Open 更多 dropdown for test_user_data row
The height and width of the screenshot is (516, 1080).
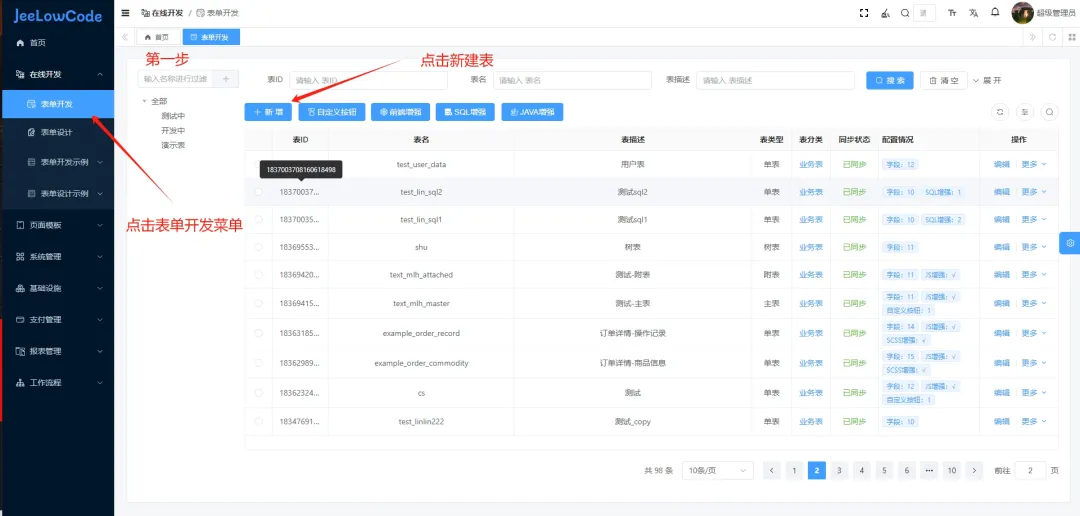point(1033,164)
